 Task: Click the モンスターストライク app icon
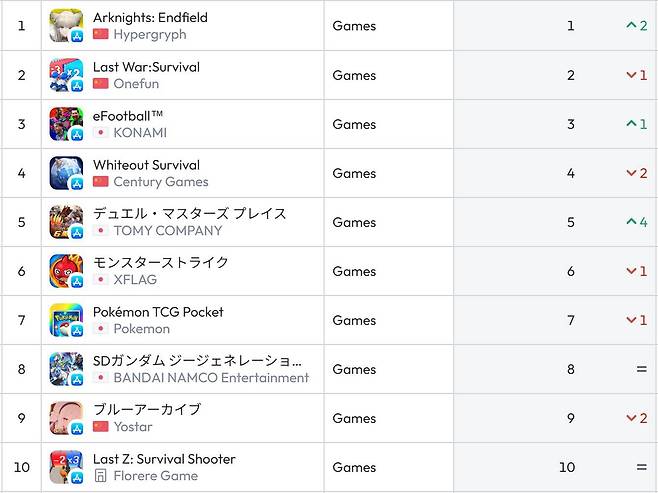click(66, 271)
